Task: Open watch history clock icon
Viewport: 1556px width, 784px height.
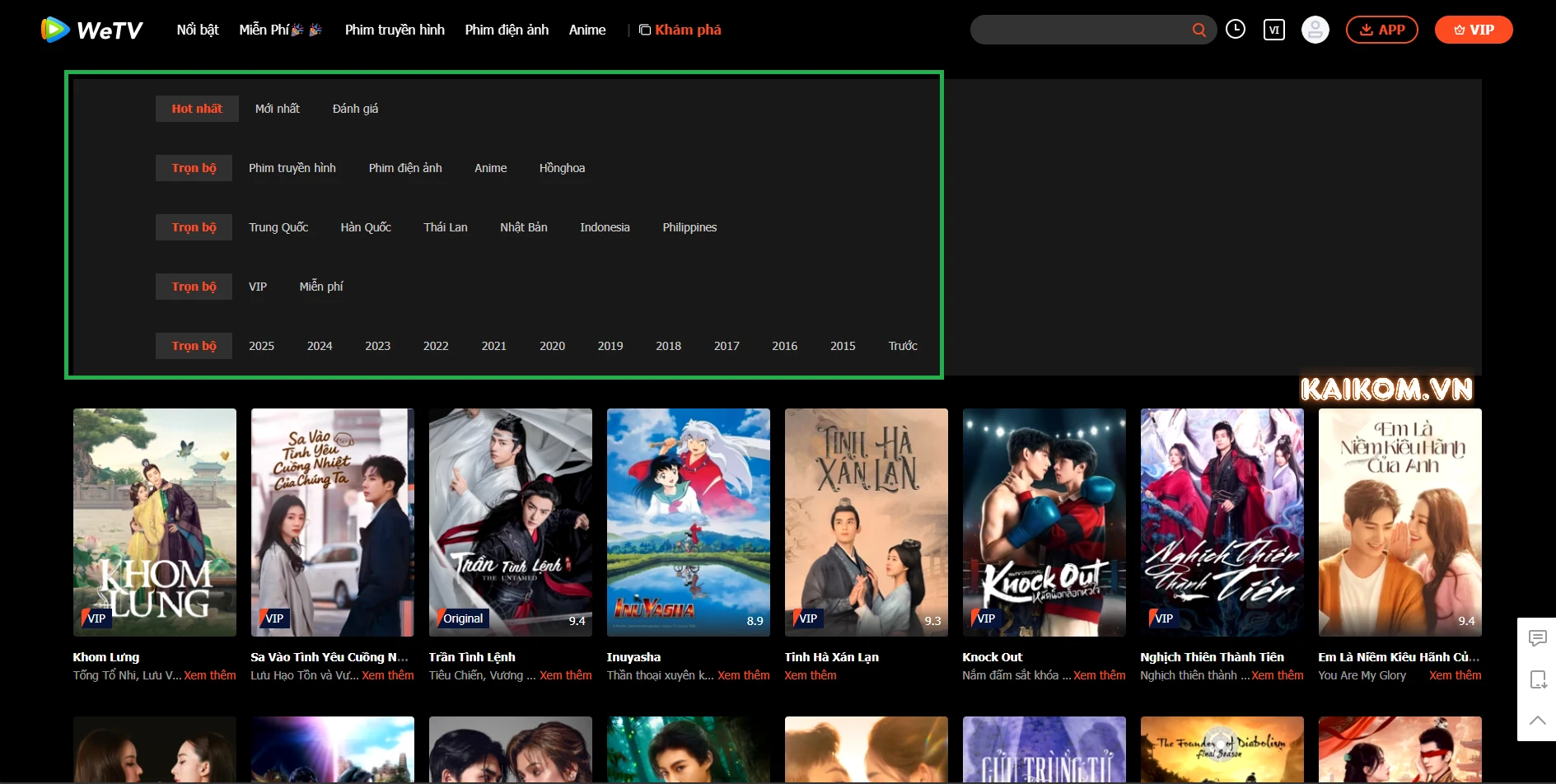Action: (x=1235, y=30)
